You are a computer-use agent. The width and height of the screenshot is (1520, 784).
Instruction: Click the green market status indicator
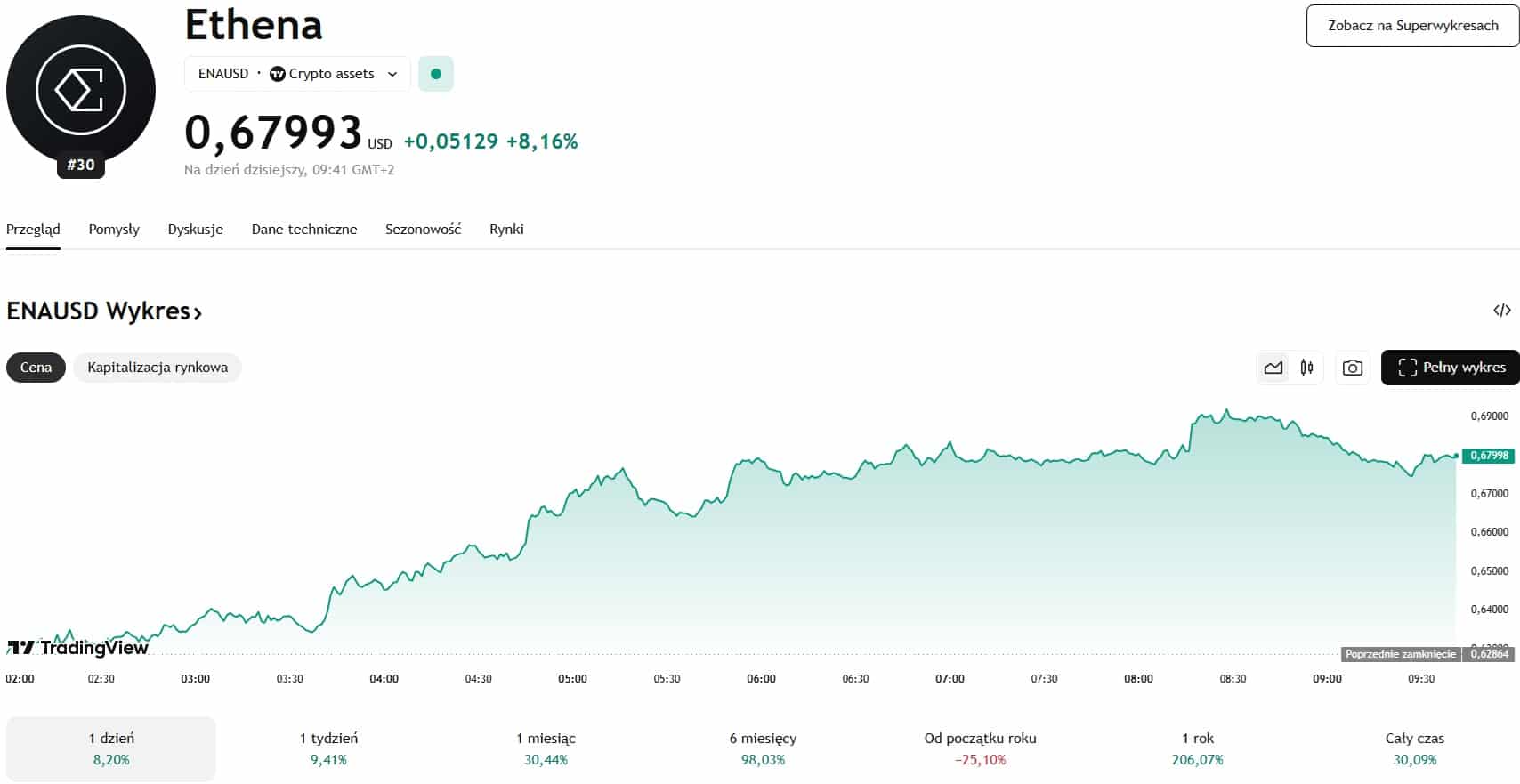tap(435, 74)
